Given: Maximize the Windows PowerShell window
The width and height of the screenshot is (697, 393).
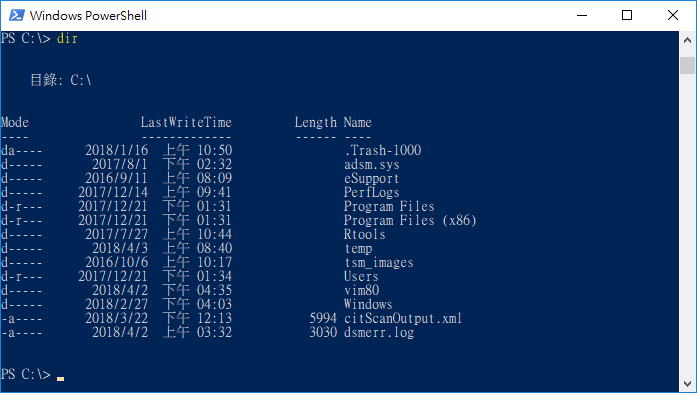Looking at the screenshot, I should 627,16.
